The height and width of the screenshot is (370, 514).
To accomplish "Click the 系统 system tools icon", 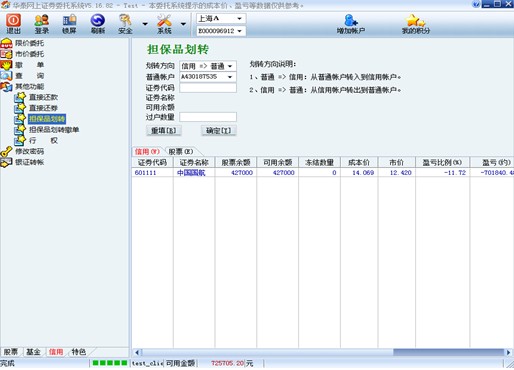I will click(x=164, y=21).
